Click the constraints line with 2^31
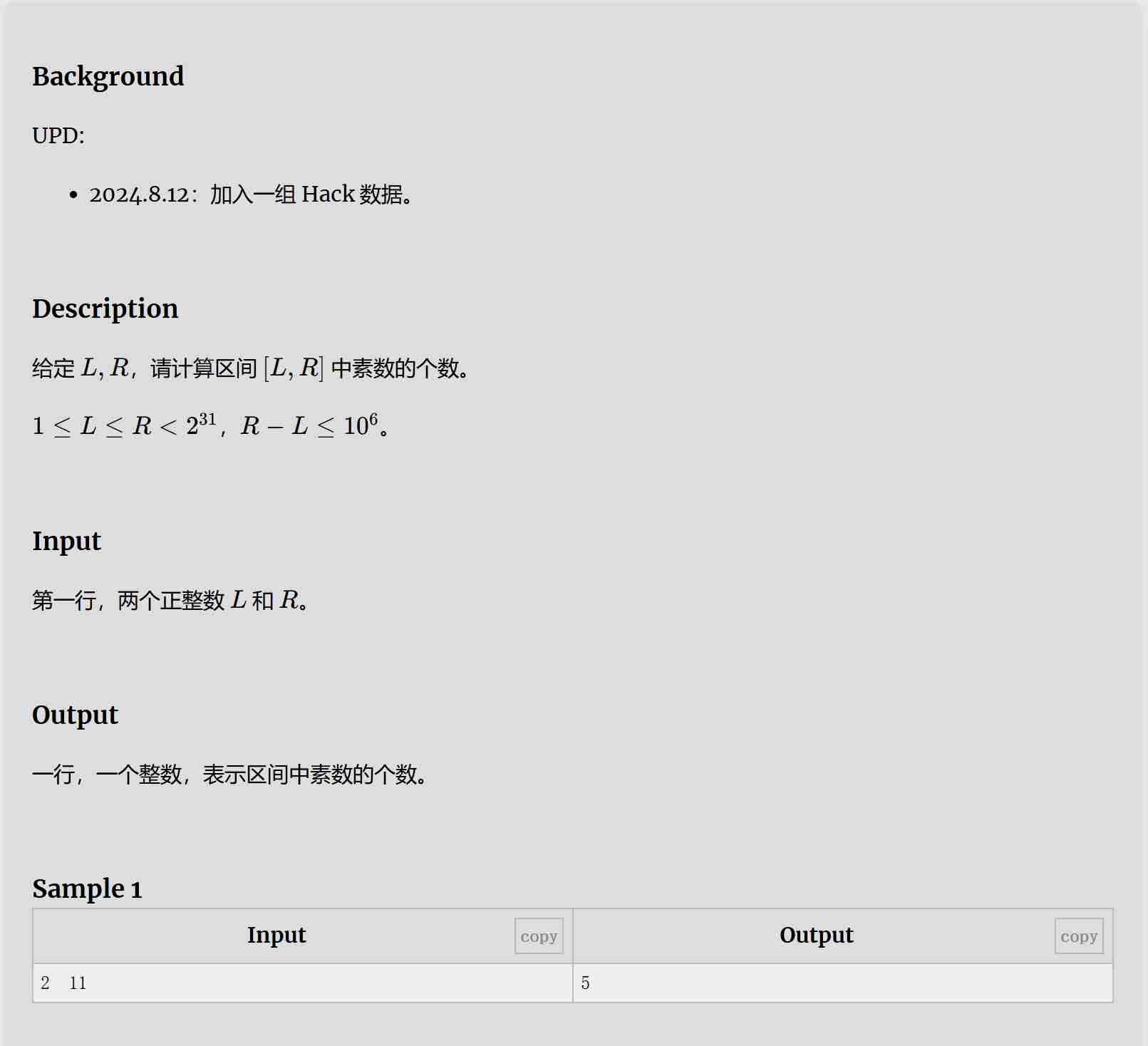Screen dimensions: 1148x1046 (210, 425)
